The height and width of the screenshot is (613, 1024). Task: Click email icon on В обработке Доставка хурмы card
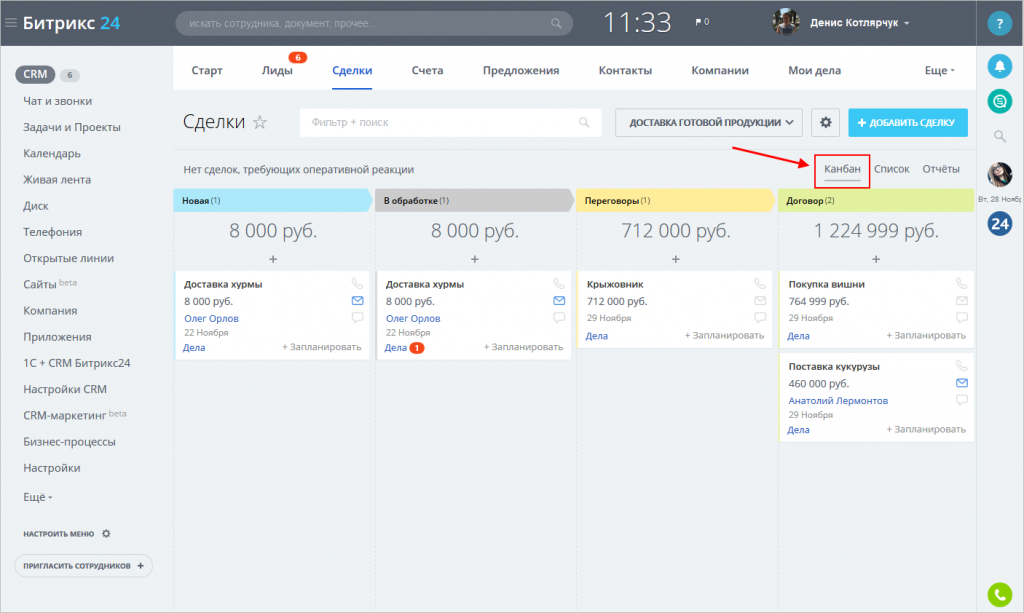[x=559, y=300]
